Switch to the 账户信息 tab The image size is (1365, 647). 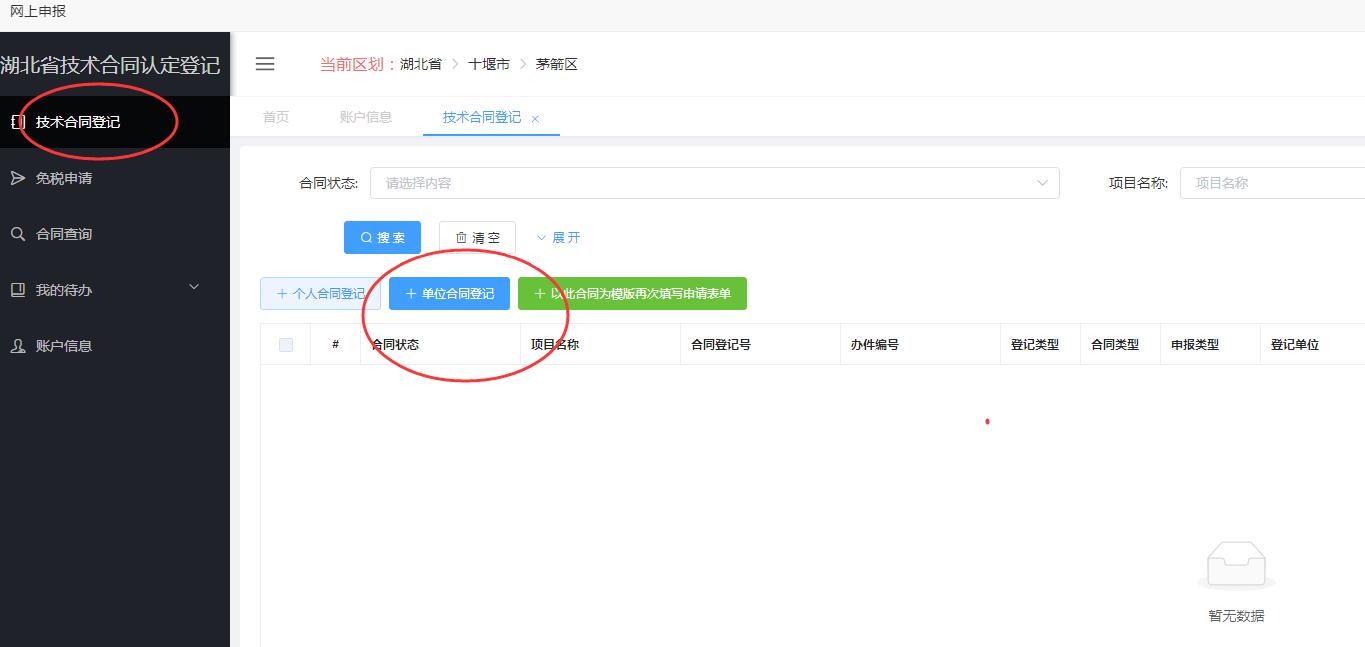point(366,117)
